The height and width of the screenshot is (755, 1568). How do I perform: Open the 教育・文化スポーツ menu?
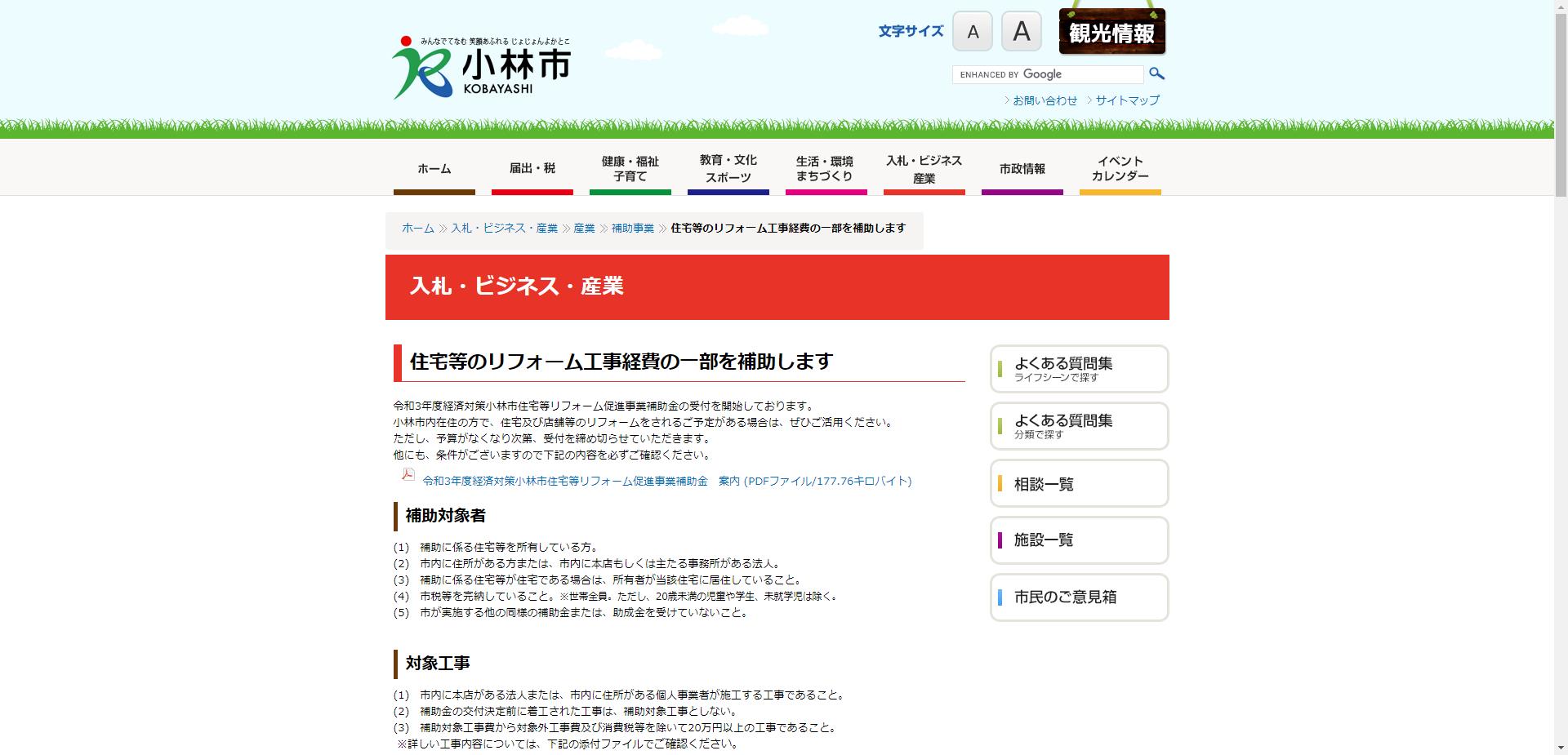pos(728,169)
